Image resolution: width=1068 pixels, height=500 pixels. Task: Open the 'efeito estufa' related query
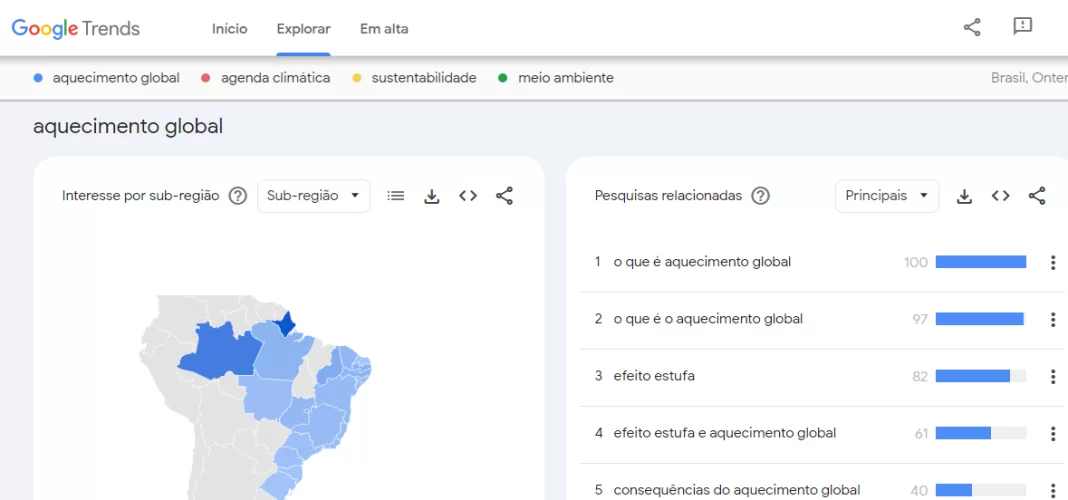pos(654,376)
